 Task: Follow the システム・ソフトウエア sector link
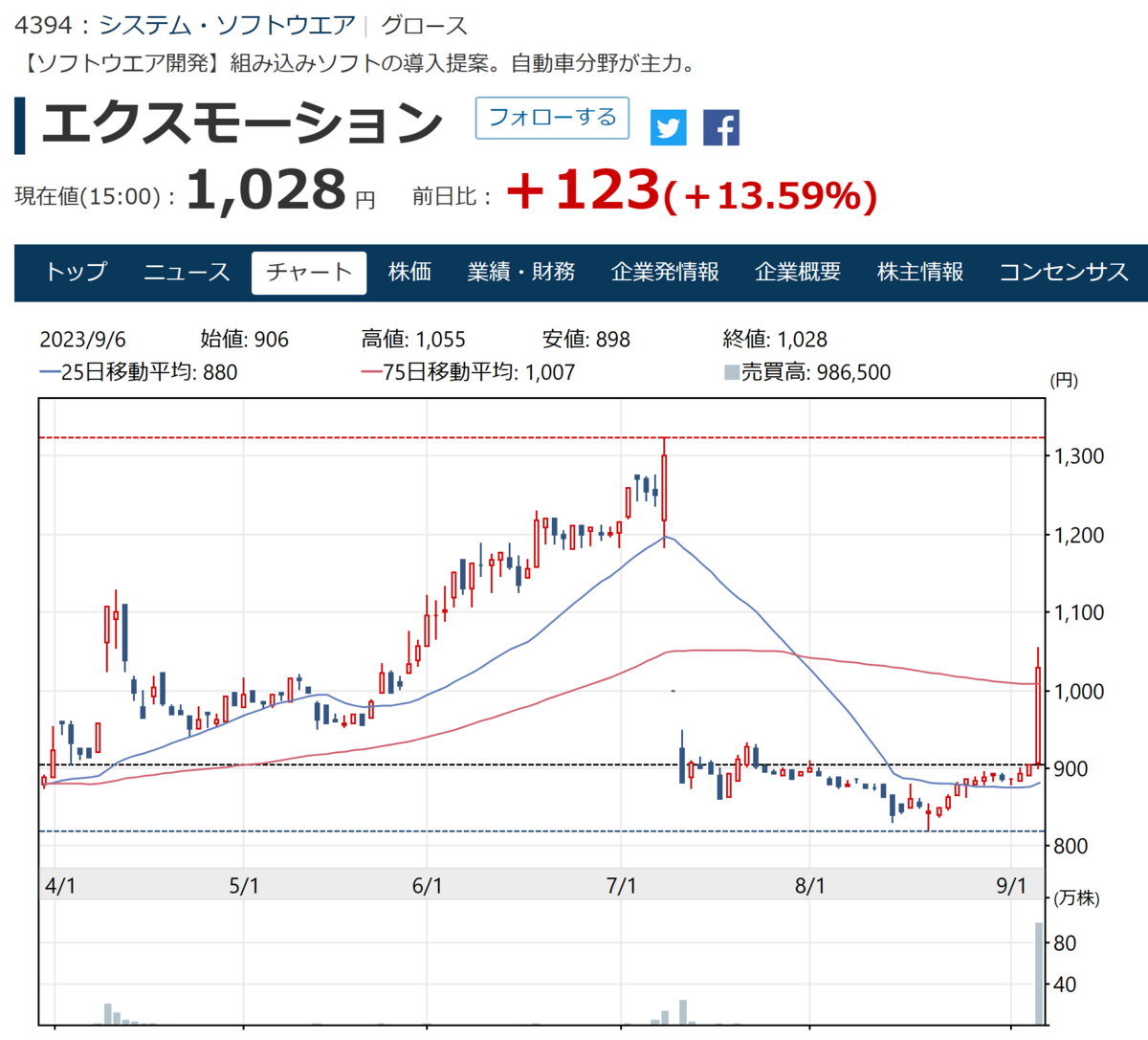(227, 26)
